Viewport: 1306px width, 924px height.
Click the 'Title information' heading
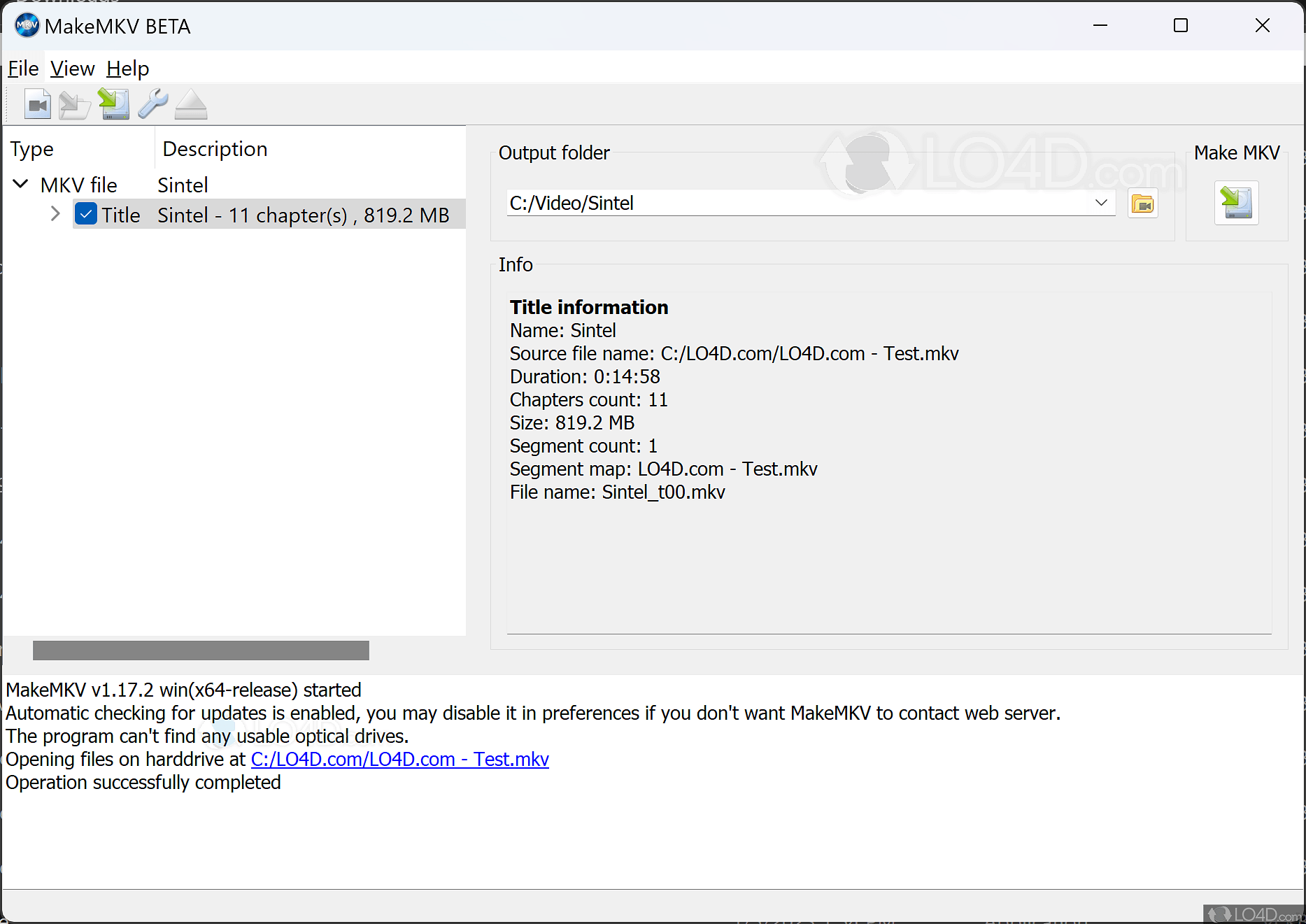click(589, 307)
